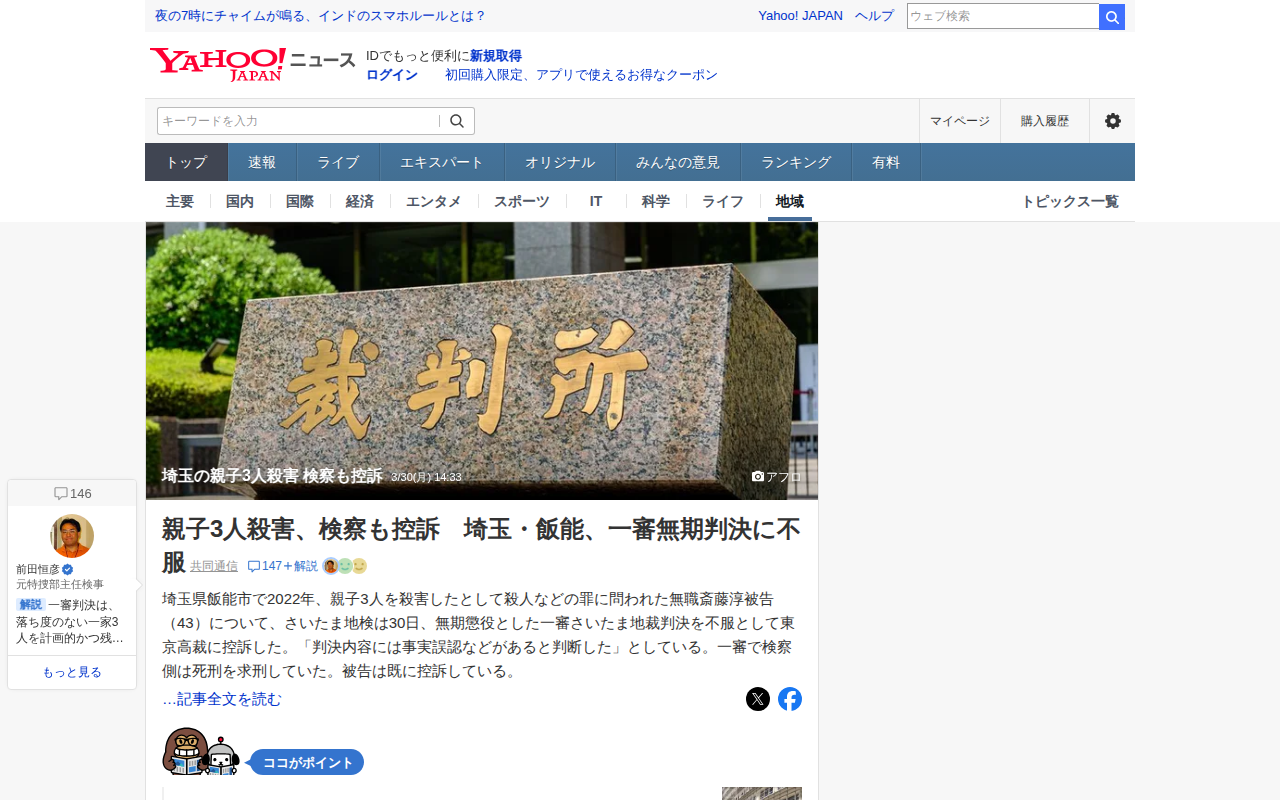This screenshot has height=800, width=1280.
Task: Click …記事全文を読む link
Action: tap(222, 699)
